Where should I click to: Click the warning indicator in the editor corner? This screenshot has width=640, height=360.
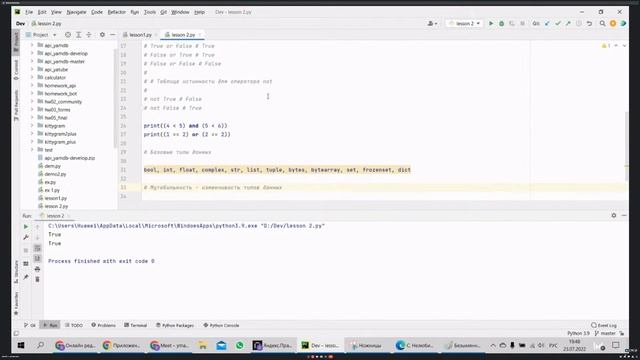(606, 46)
